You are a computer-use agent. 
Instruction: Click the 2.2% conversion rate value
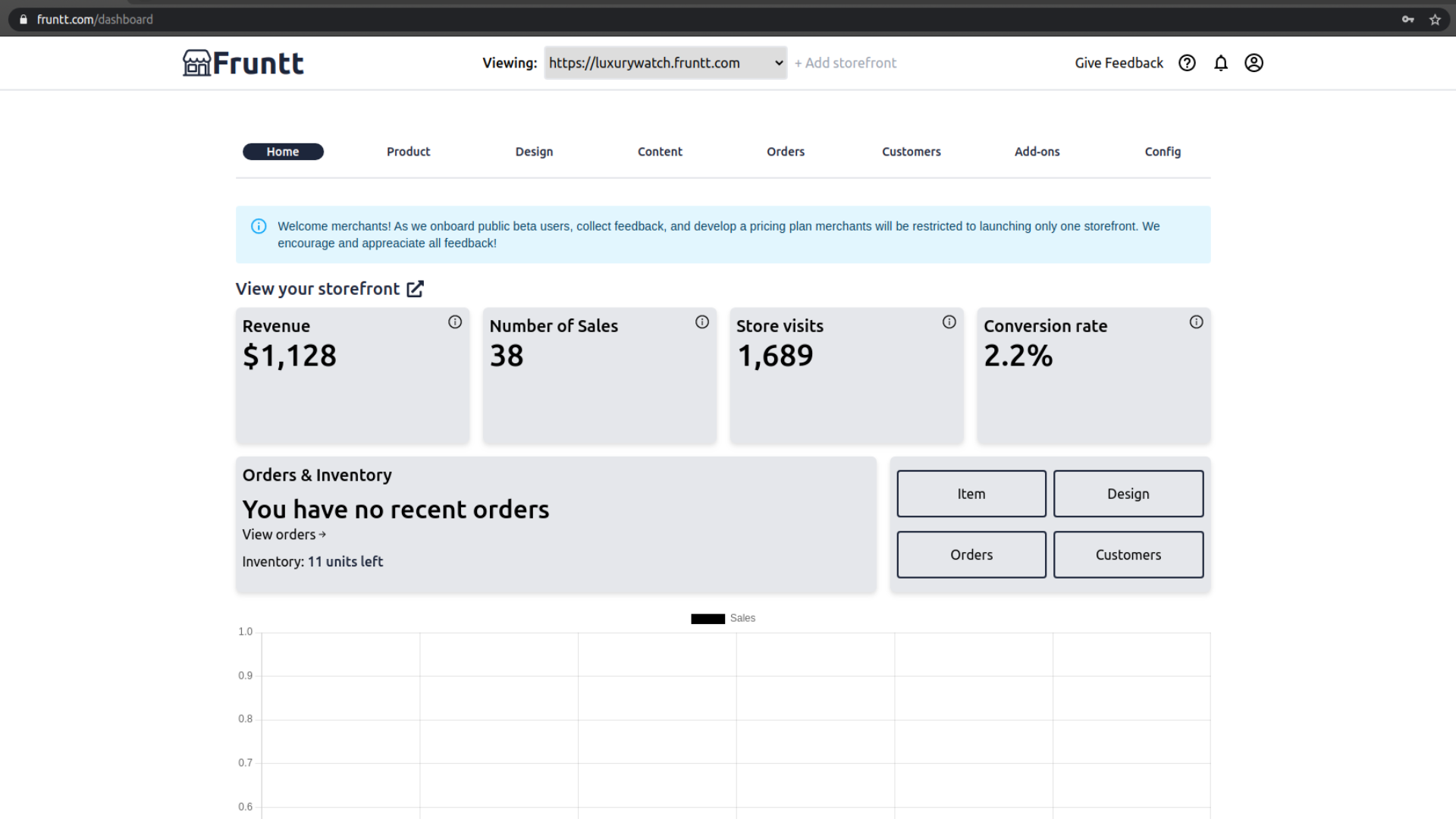pos(1018,356)
